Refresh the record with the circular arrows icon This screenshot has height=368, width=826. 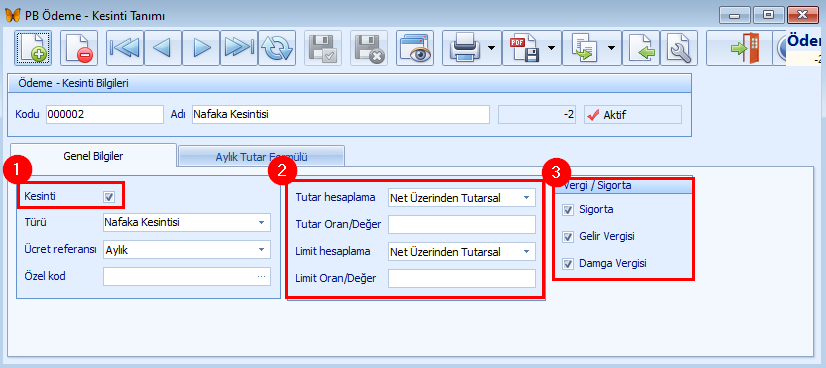277,48
